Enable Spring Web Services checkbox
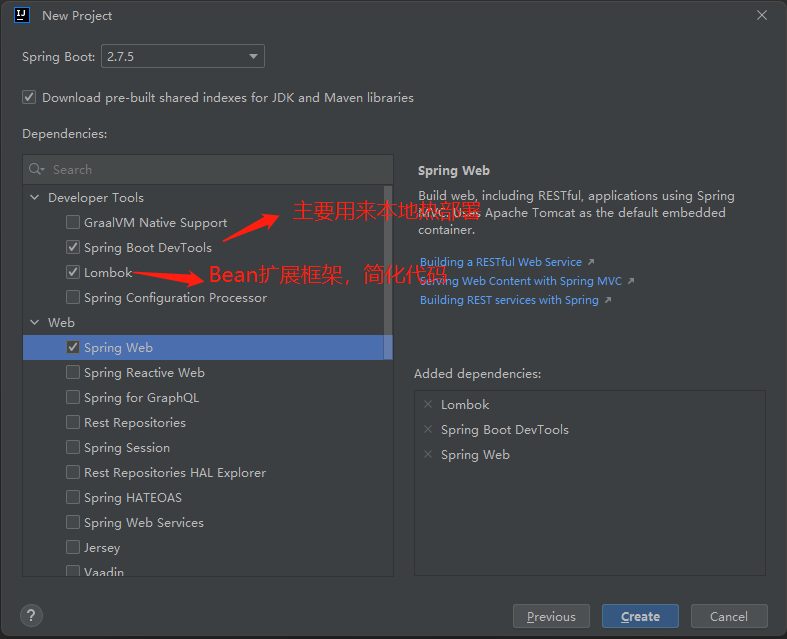This screenshot has width=787, height=639. pyautogui.click(x=73, y=523)
